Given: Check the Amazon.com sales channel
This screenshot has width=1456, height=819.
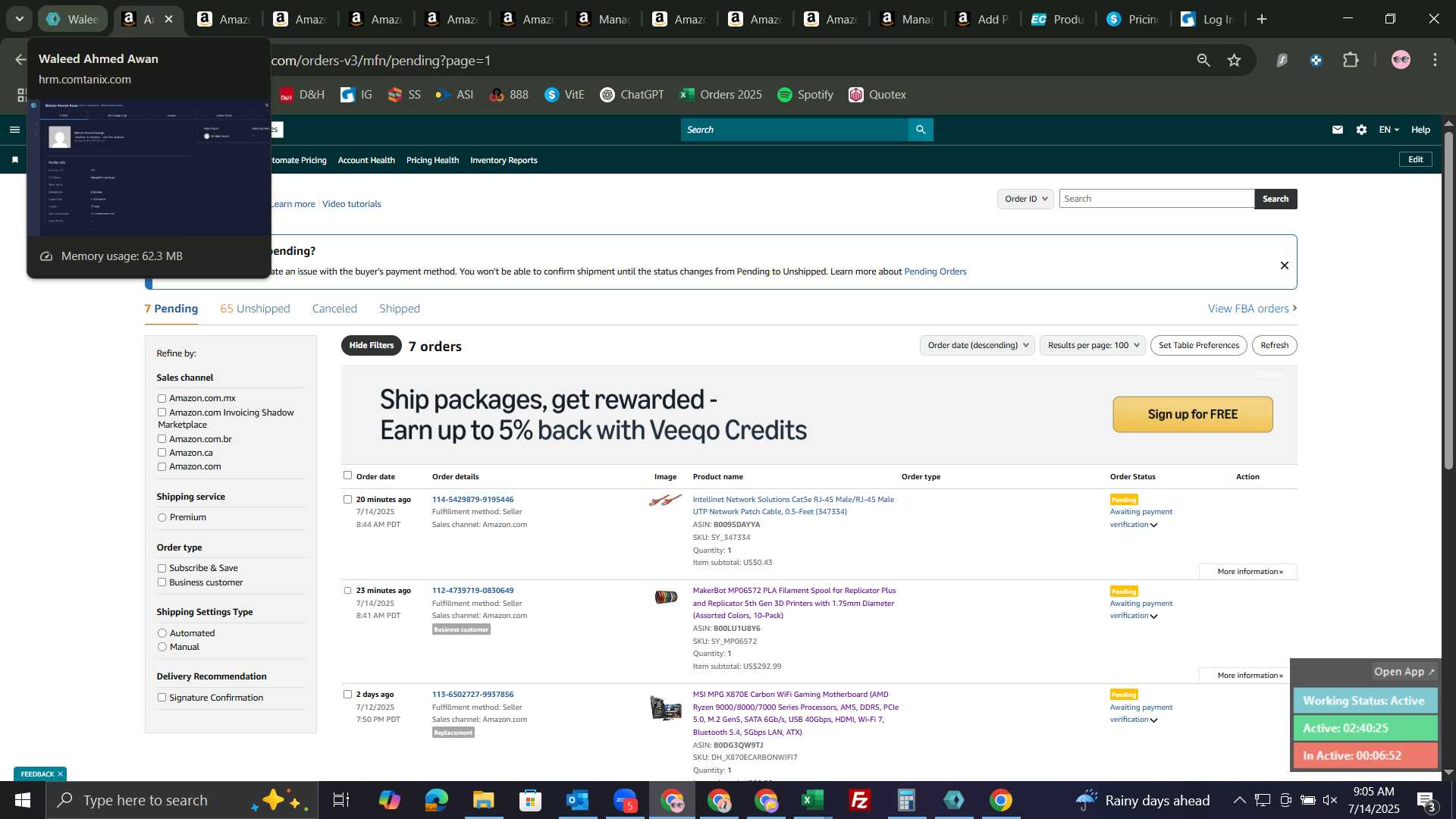Looking at the screenshot, I should 162,466.
